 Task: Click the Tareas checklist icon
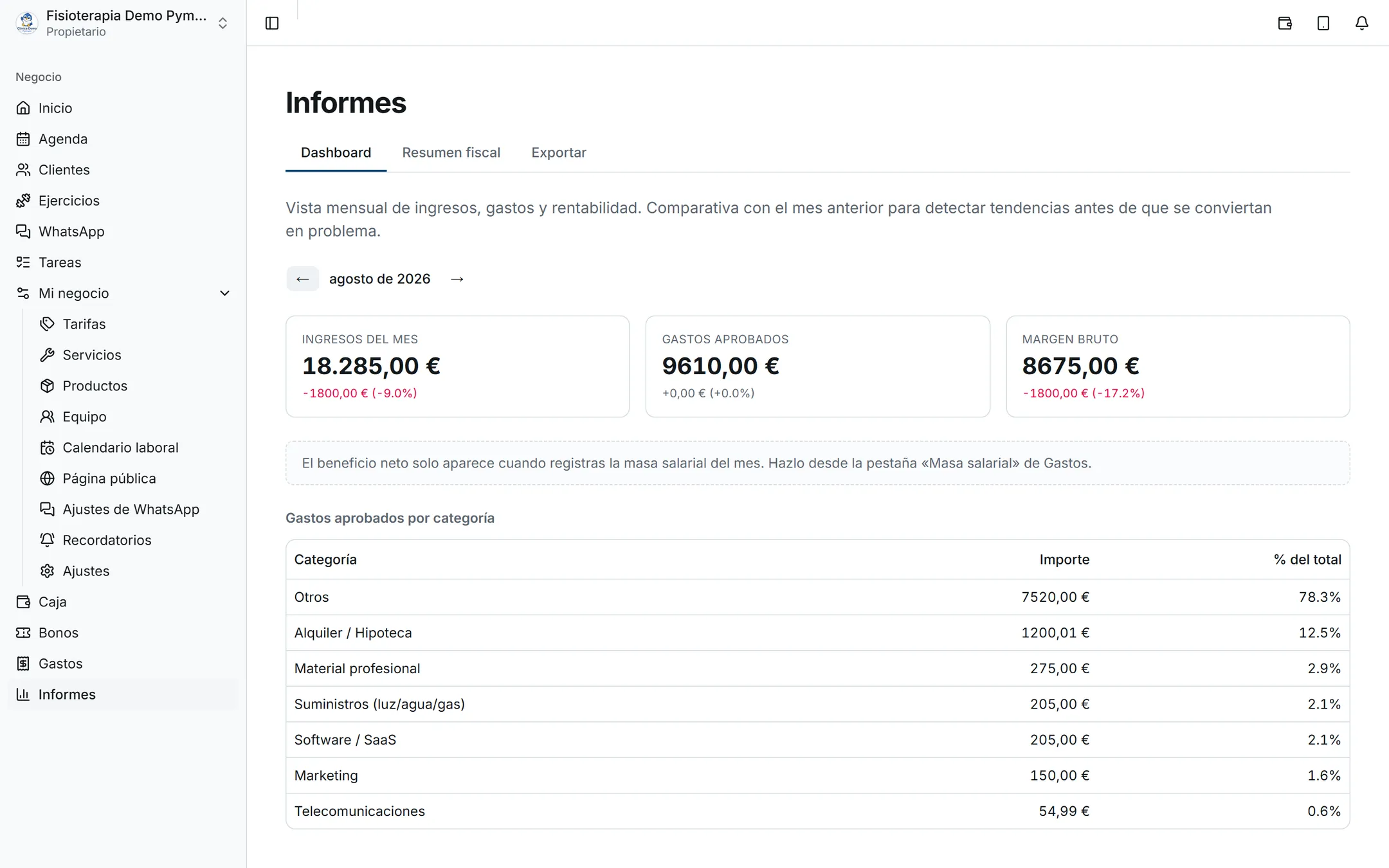tap(23, 262)
